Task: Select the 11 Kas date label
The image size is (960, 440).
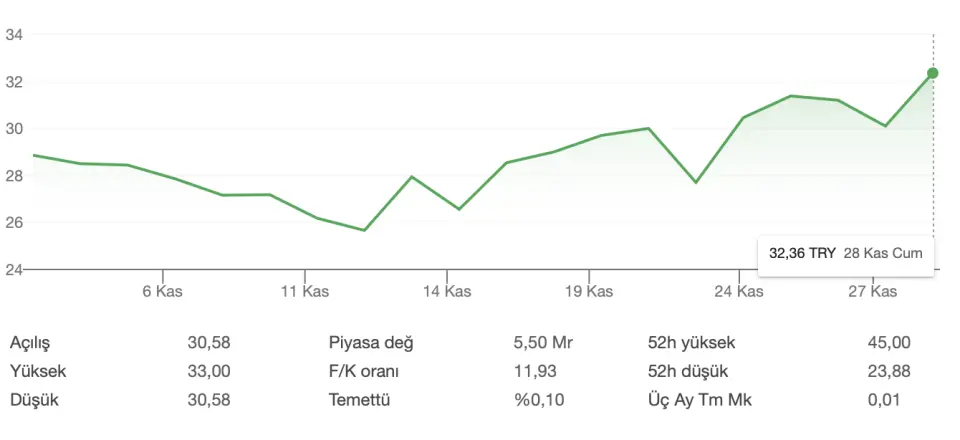Action: [x=305, y=292]
